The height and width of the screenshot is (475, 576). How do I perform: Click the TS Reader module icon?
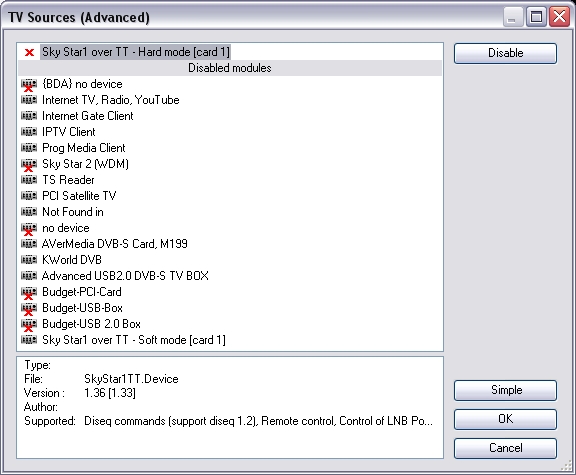coord(29,180)
